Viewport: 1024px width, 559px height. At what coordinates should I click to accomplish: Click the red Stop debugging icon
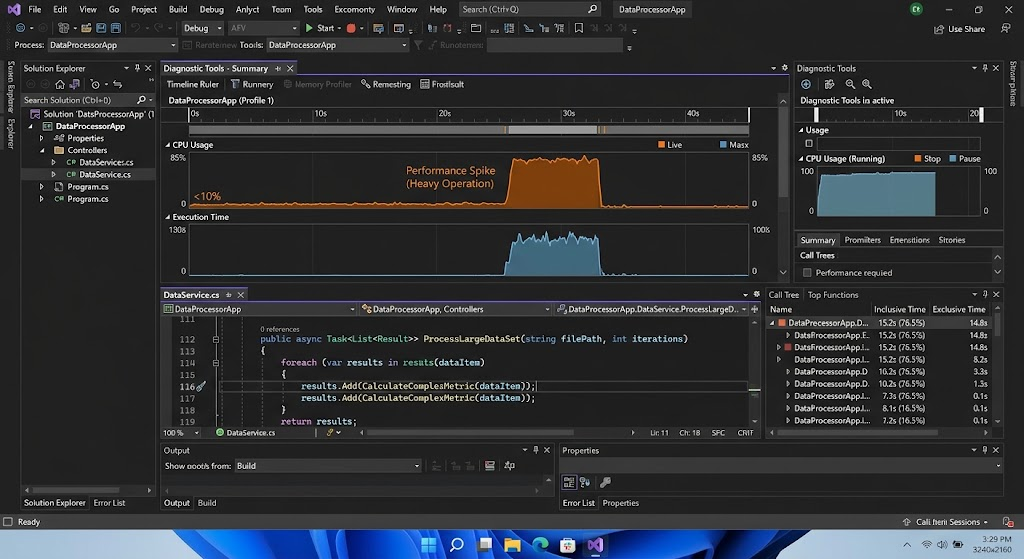tap(351, 28)
